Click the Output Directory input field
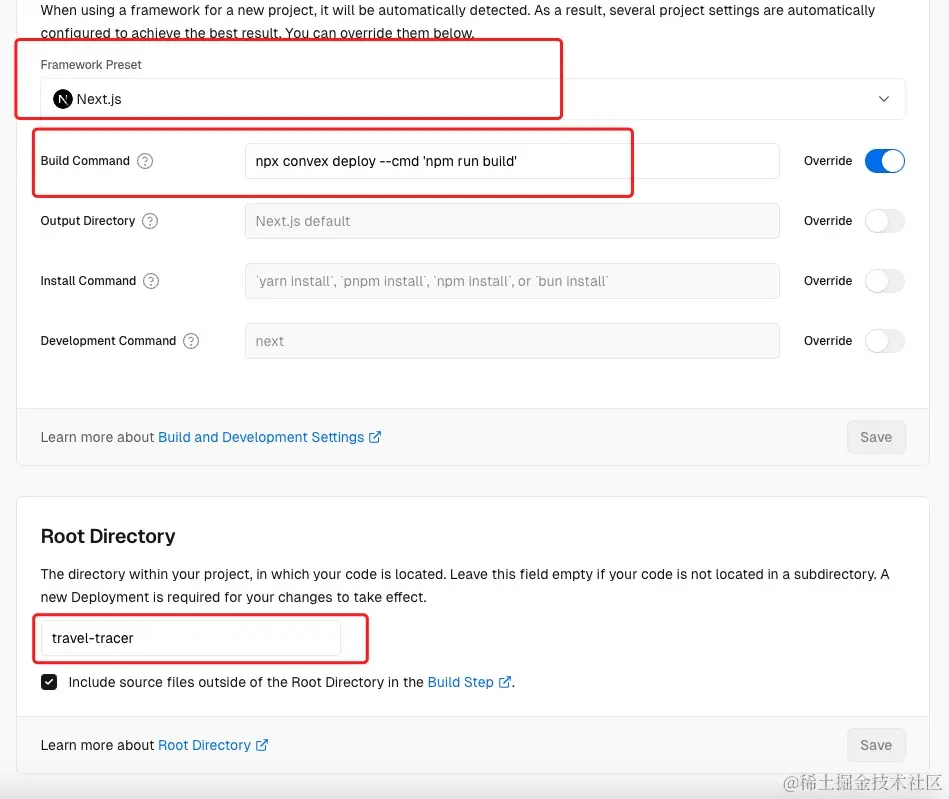 tap(512, 221)
